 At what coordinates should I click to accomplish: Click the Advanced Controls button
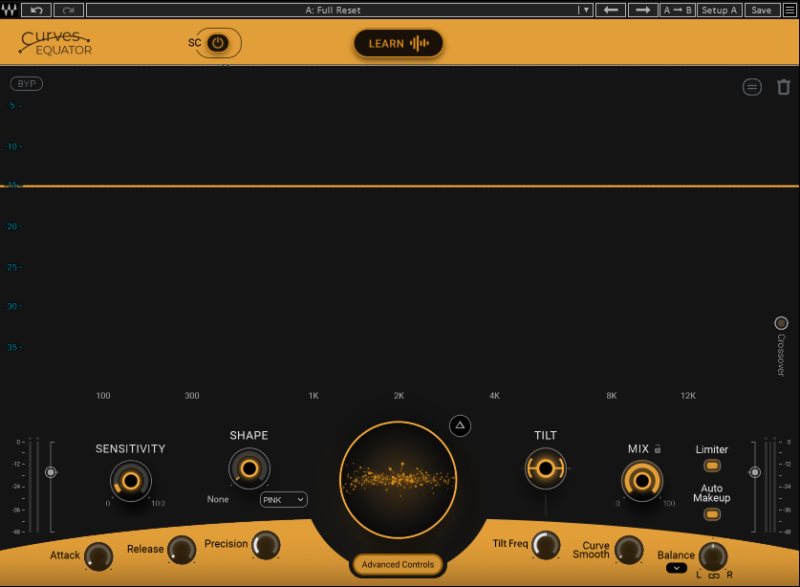[x=398, y=564]
